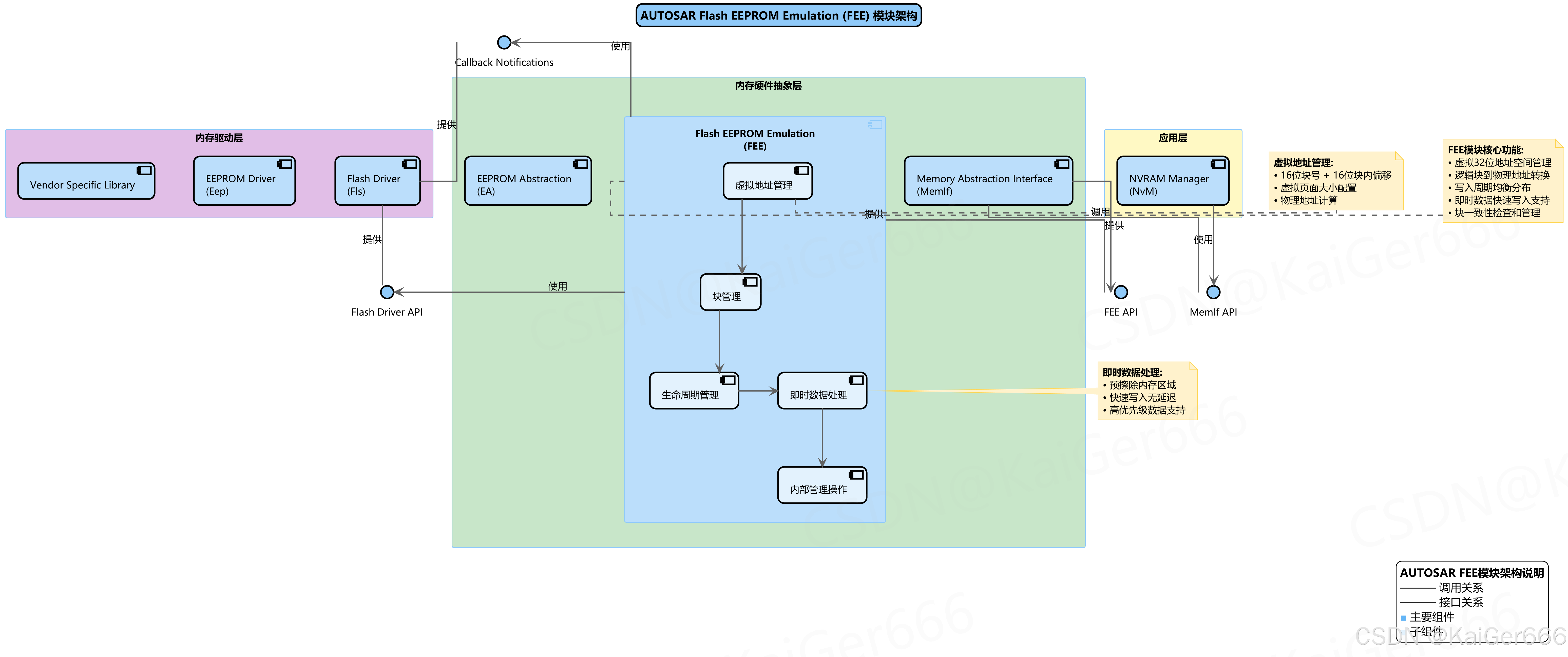This screenshot has height=657, width=1568.
Task: Click the 内存硬件抽象层 layer heading
Action: 768,86
